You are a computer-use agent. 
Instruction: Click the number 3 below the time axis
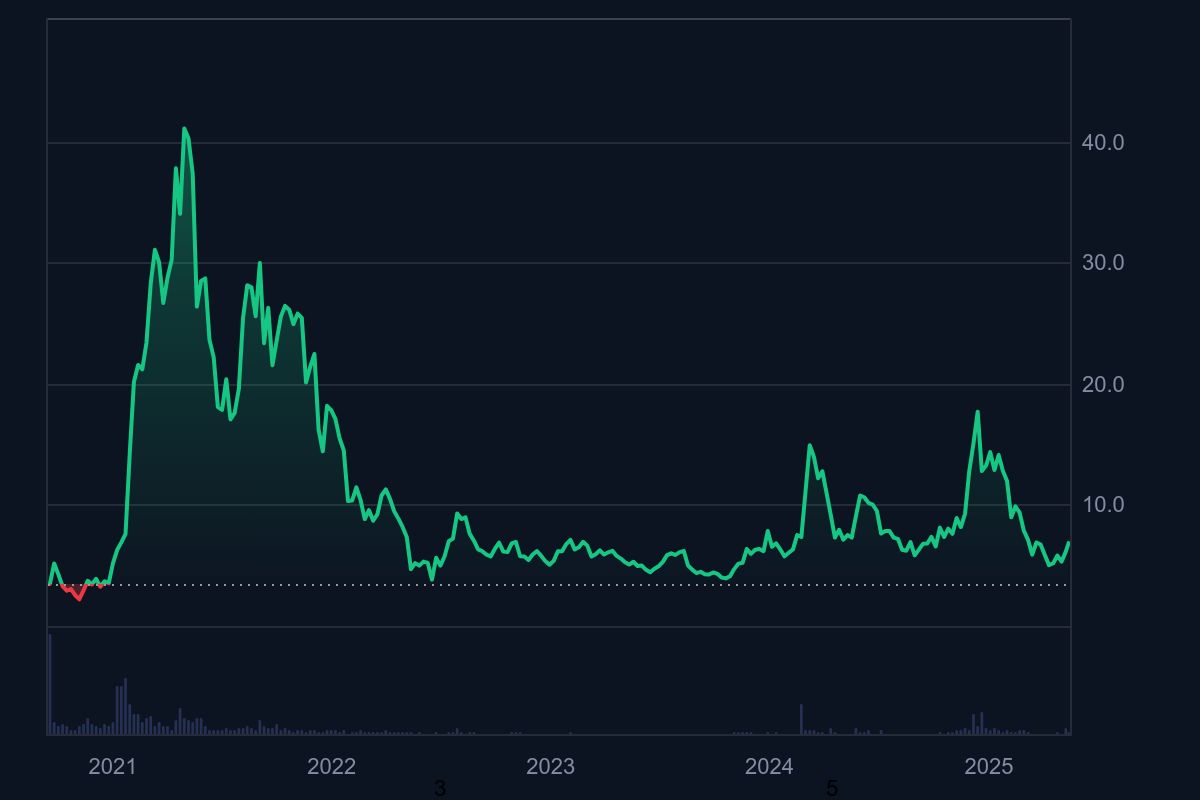coord(439,789)
